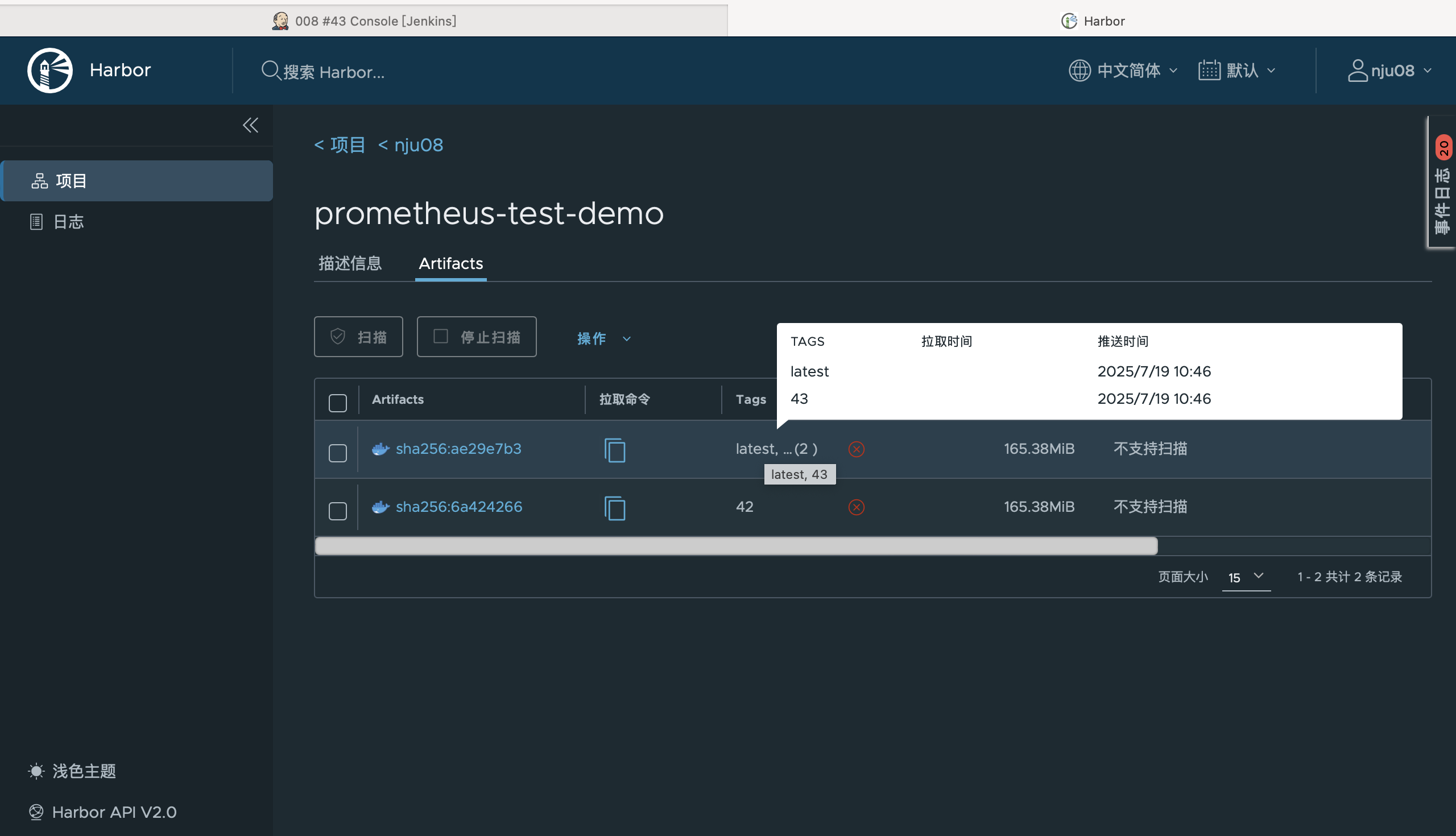Screen dimensions: 1456x836
Task: Open artifact sha256:6a424266 link
Action: pyautogui.click(x=459, y=507)
